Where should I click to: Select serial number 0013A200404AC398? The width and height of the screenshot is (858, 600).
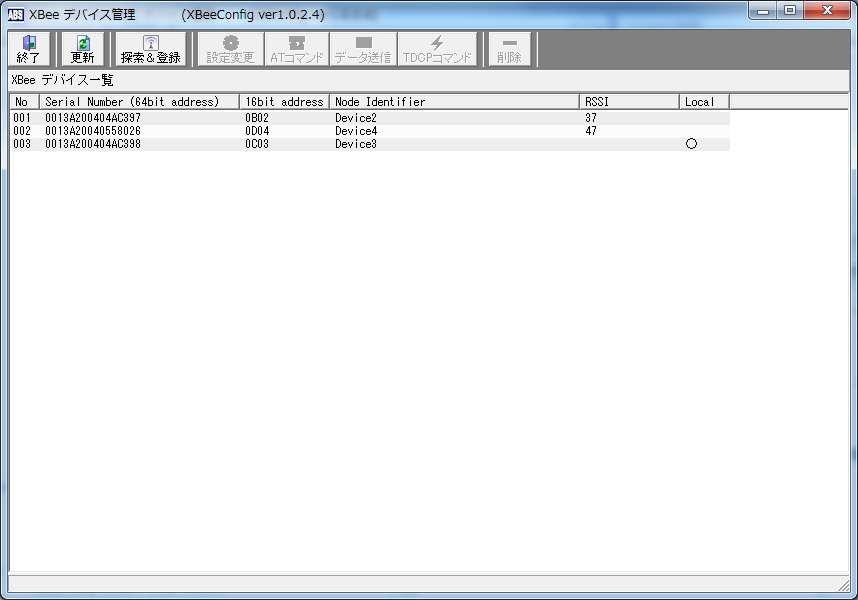coord(93,144)
